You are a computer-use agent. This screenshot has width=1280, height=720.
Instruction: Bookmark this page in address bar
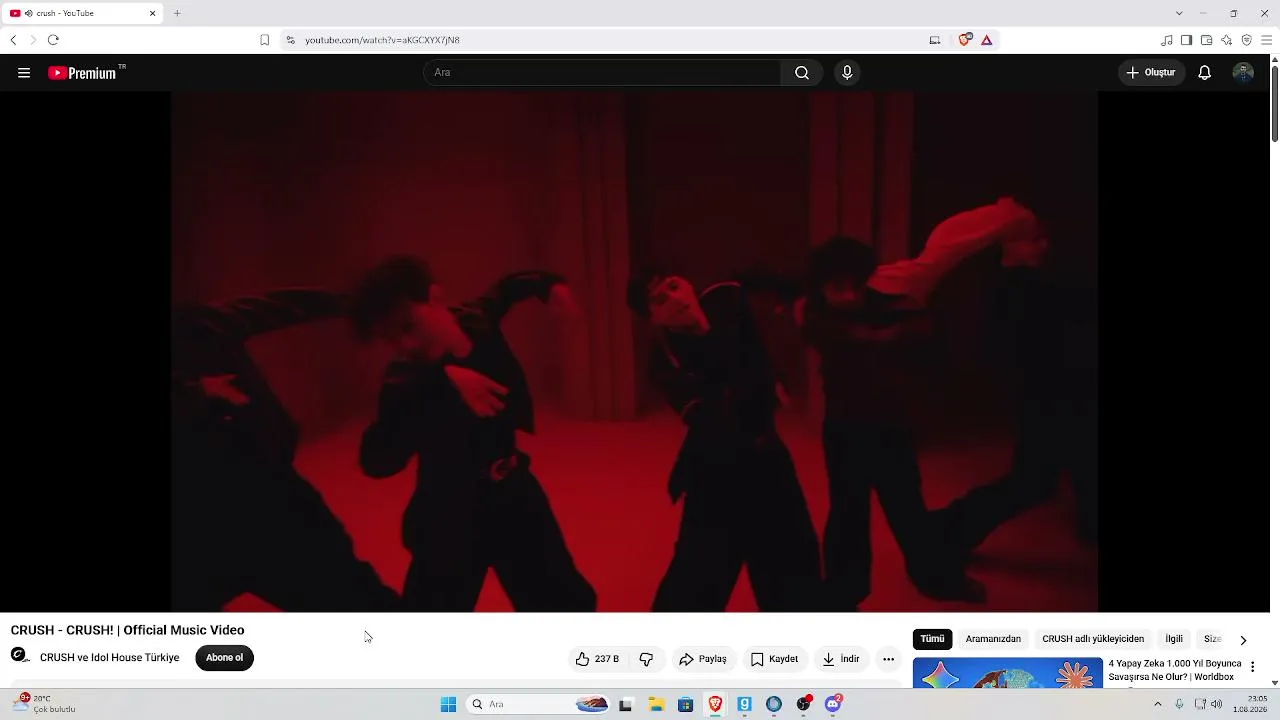click(x=265, y=40)
